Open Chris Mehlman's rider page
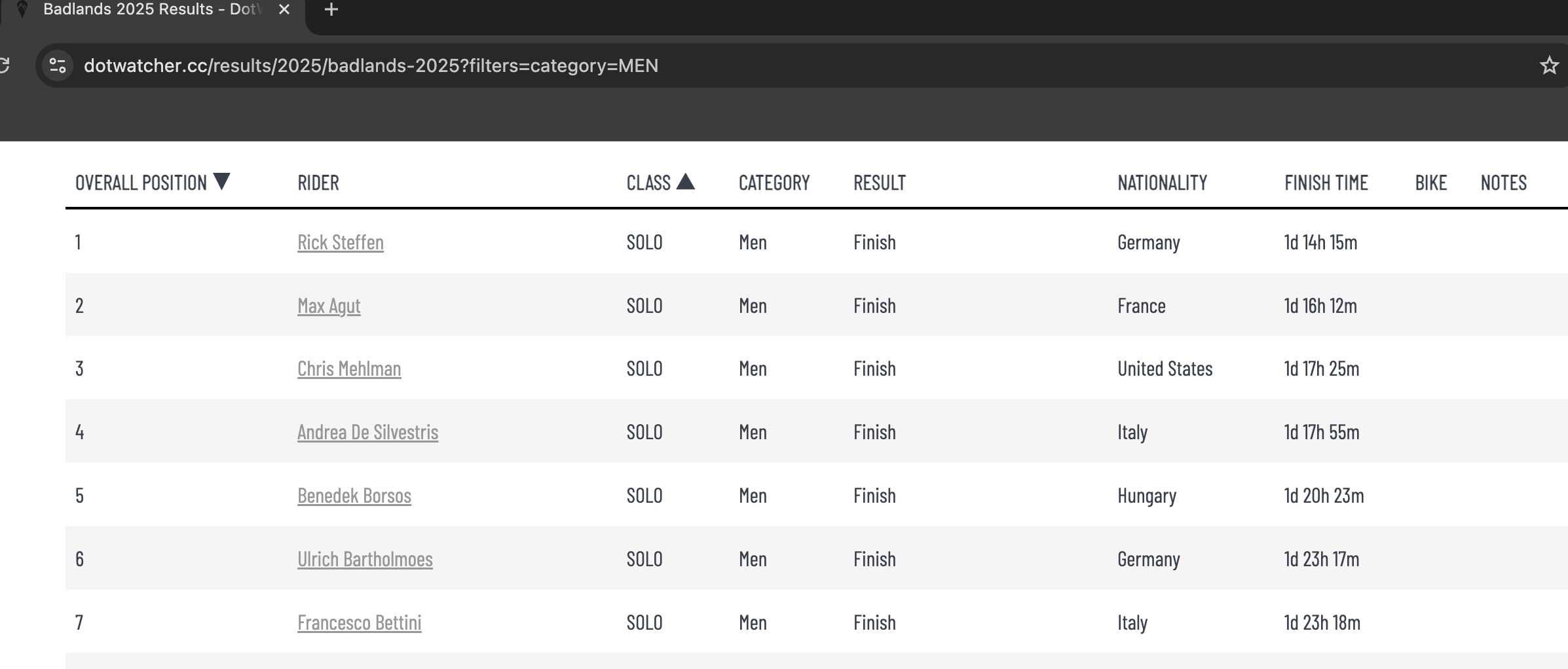 pos(349,369)
